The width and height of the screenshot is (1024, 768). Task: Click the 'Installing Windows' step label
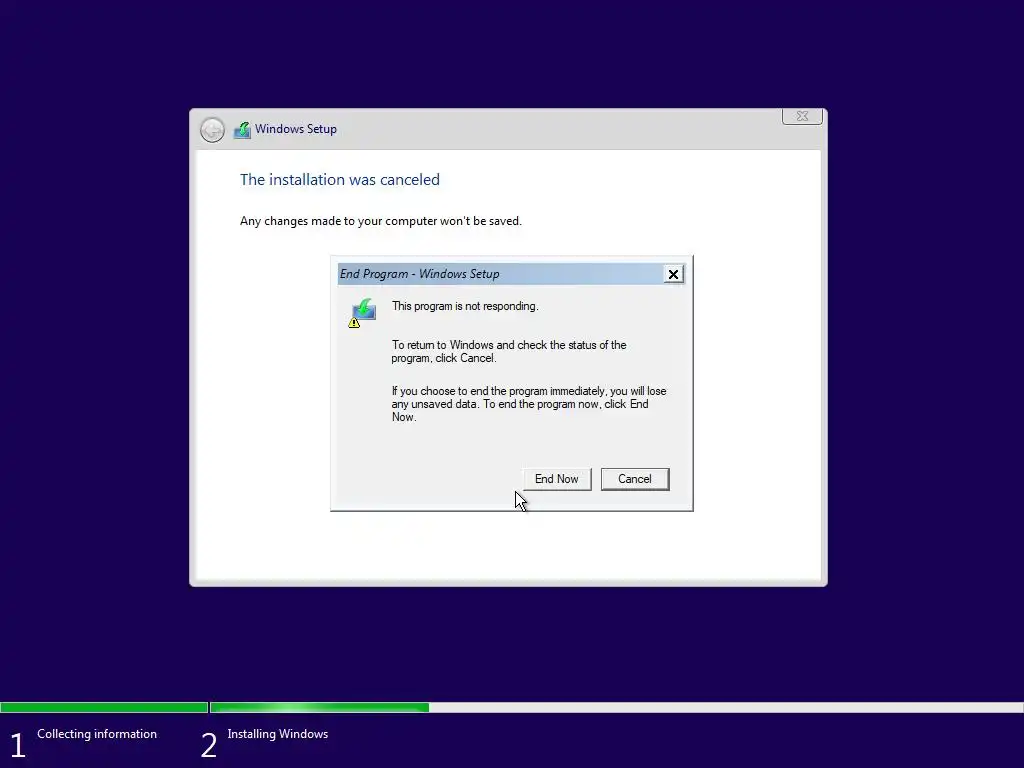coord(278,734)
